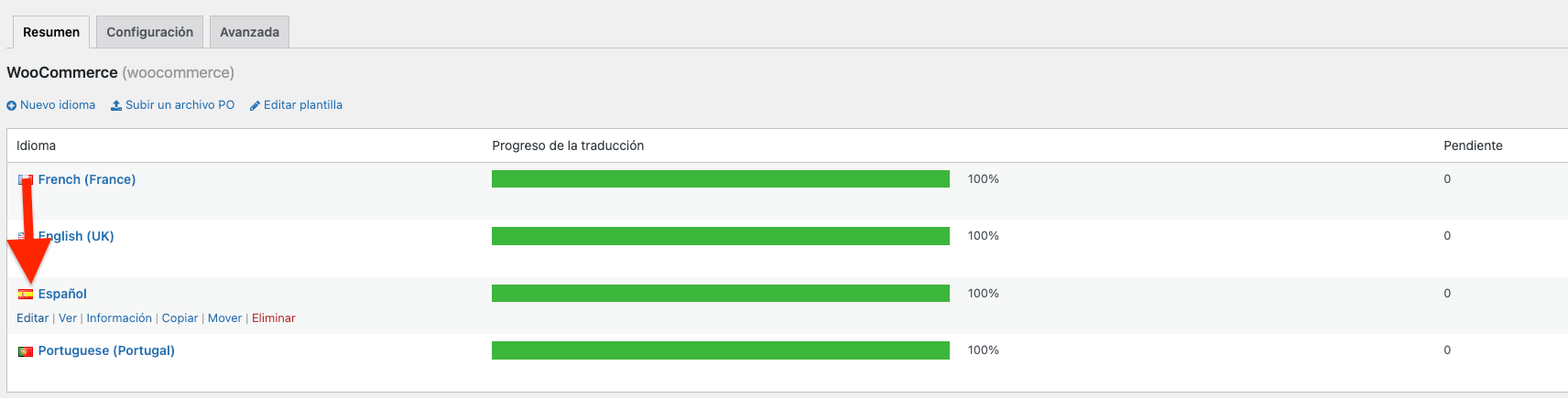This screenshot has width=1568, height=398.
Task: Open the French (France) language link
Action: 87,179
